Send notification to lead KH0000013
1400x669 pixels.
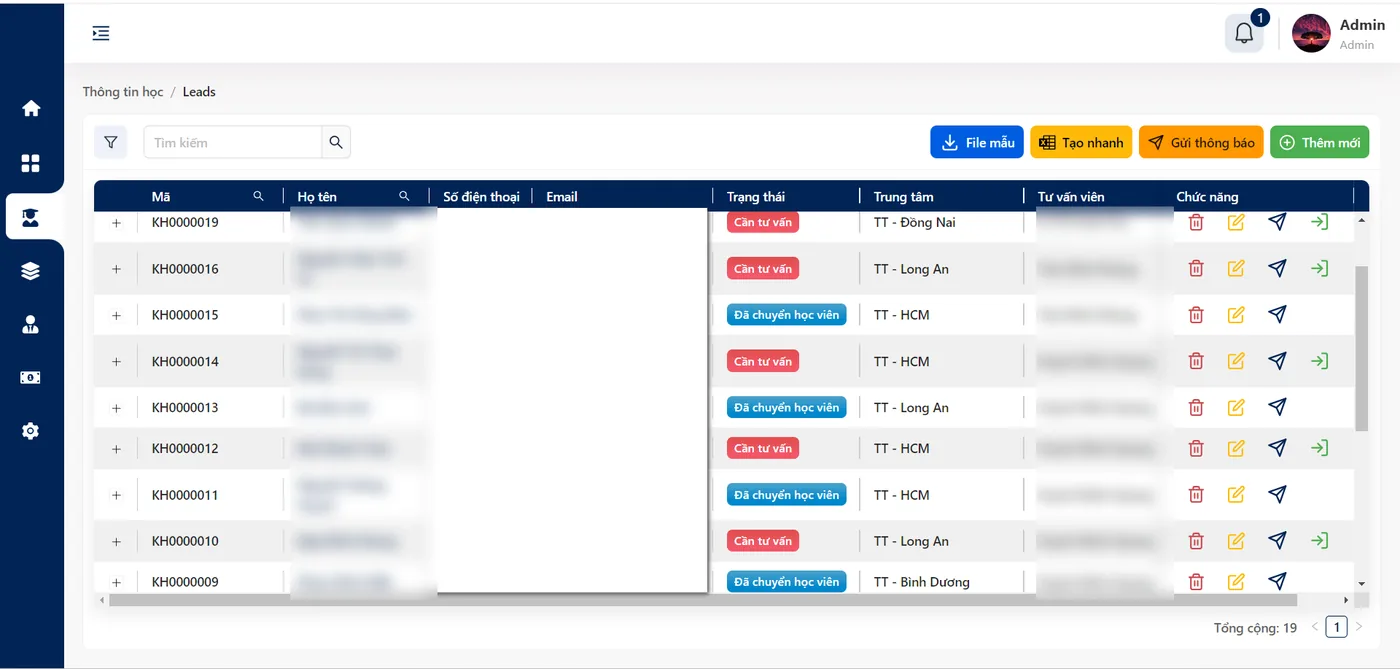(1277, 407)
